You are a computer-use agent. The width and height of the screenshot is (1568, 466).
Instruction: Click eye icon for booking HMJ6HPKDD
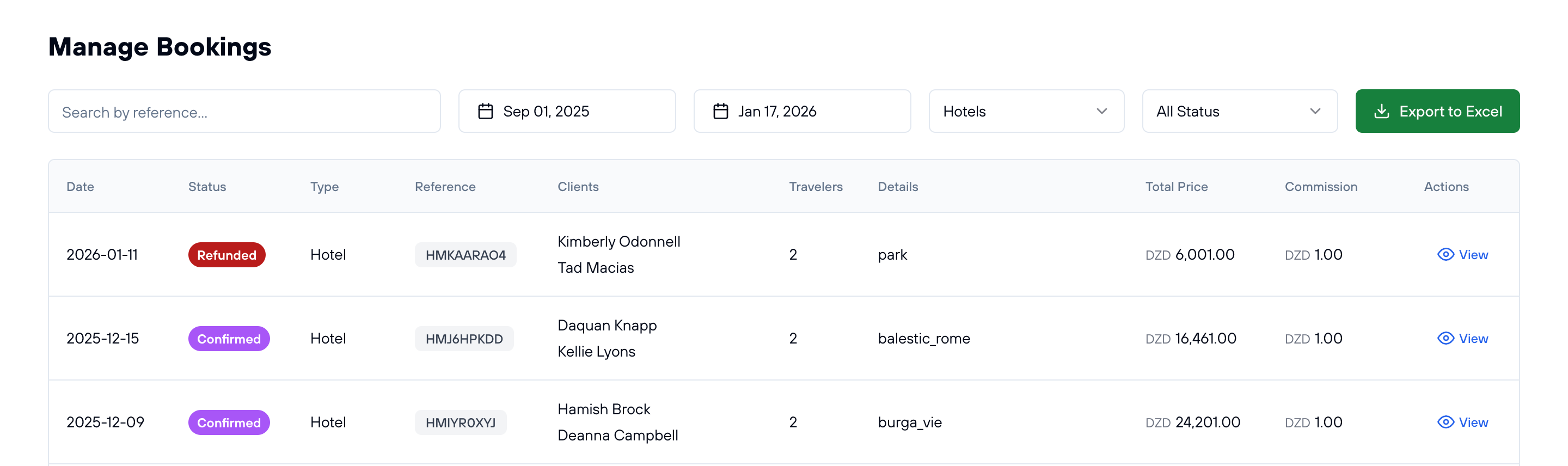[x=1445, y=338]
